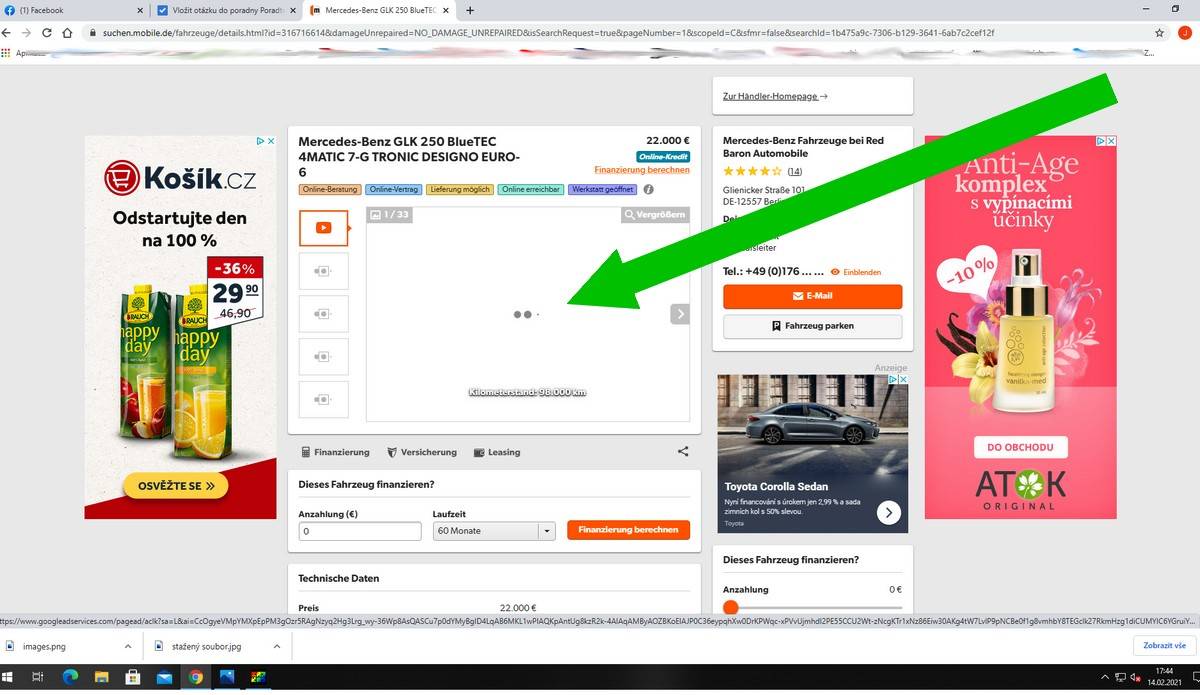Click dealer star rating
The width and height of the screenshot is (1200, 695).
(752, 172)
